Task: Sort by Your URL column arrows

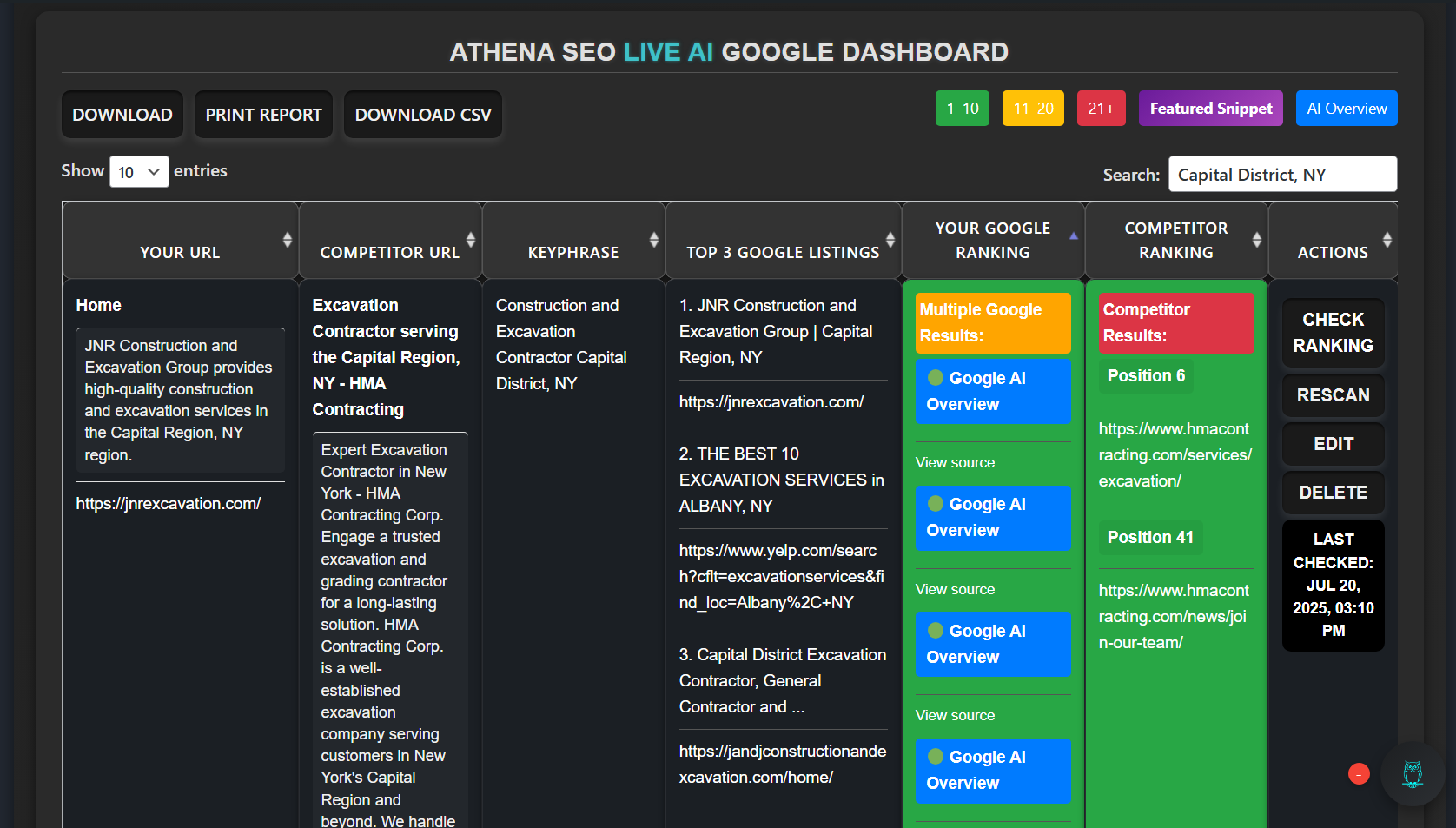Action: [x=287, y=240]
